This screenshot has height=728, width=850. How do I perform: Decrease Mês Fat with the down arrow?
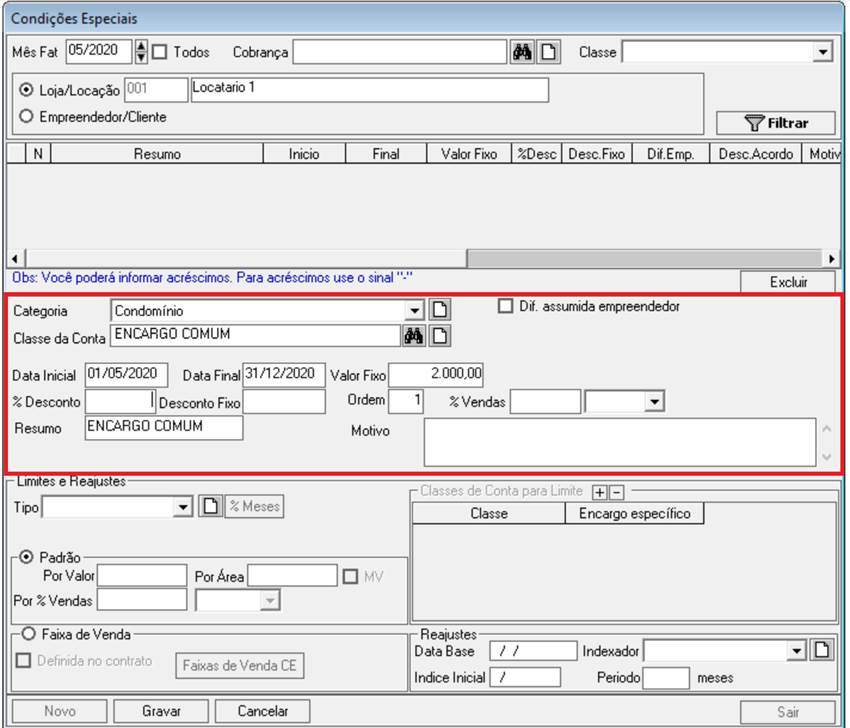pos(141,58)
